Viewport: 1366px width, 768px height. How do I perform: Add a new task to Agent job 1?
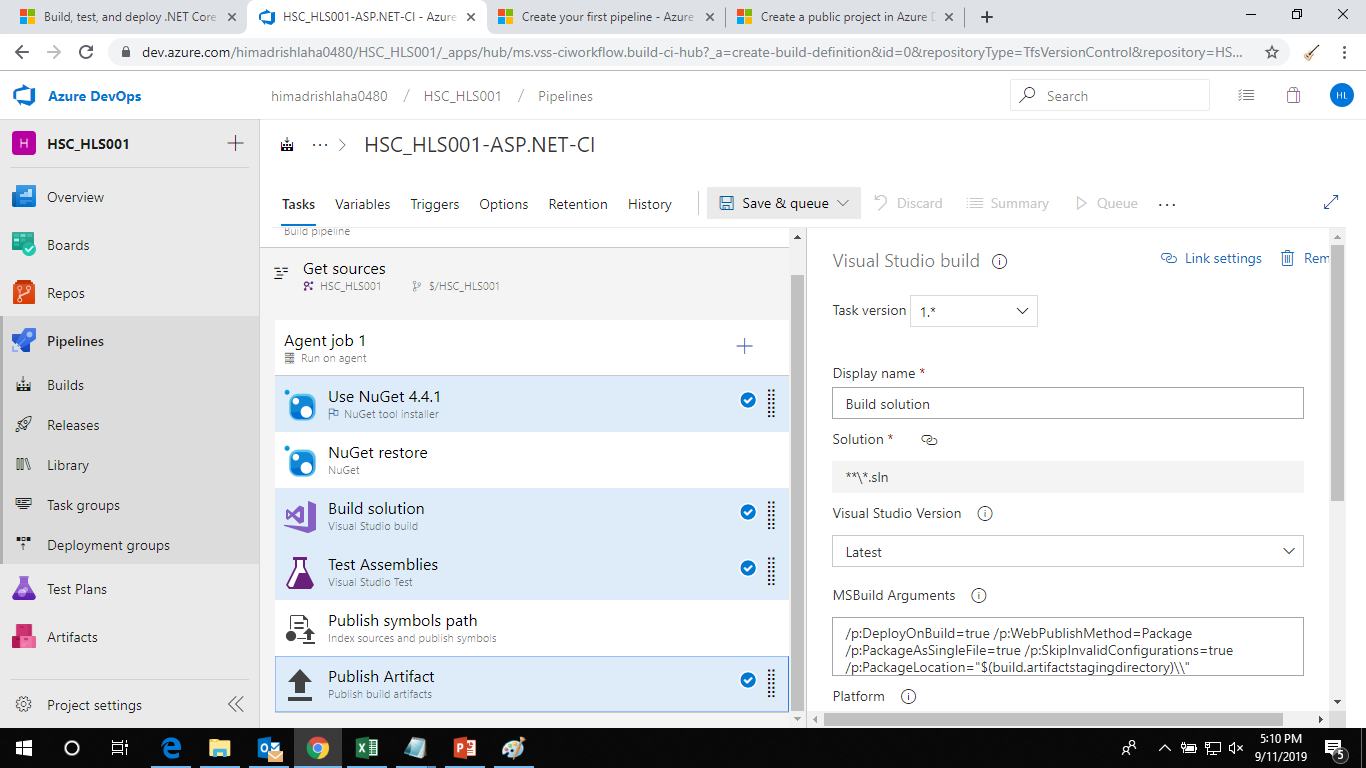[x=744, y=345]
